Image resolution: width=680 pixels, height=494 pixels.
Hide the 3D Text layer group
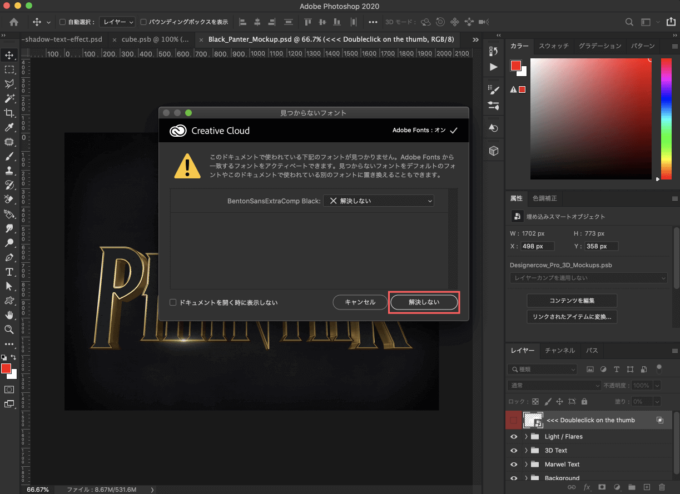(514, 451)
